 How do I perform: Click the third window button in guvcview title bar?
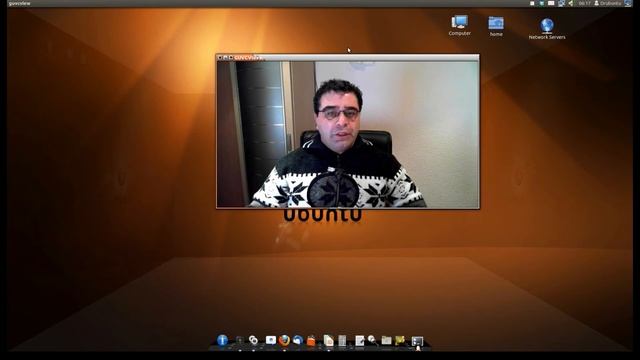[231, 58]
